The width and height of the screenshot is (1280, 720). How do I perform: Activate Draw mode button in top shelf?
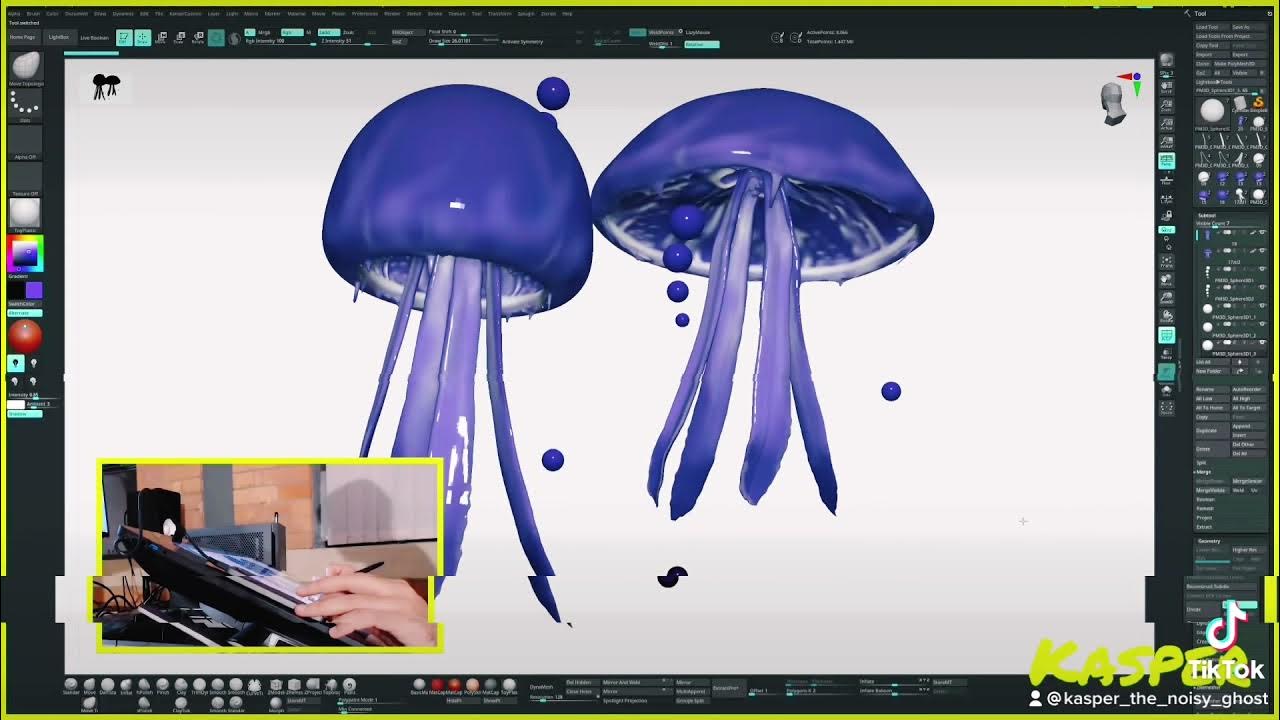143,38
